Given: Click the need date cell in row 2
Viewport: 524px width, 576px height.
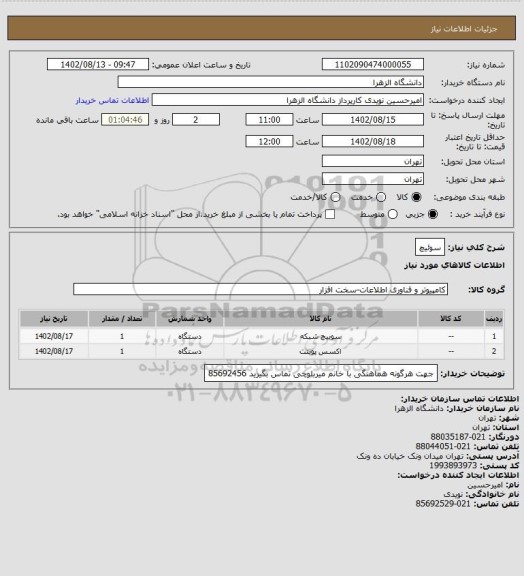Looking at the screenshot, I should tap(54, 351).
